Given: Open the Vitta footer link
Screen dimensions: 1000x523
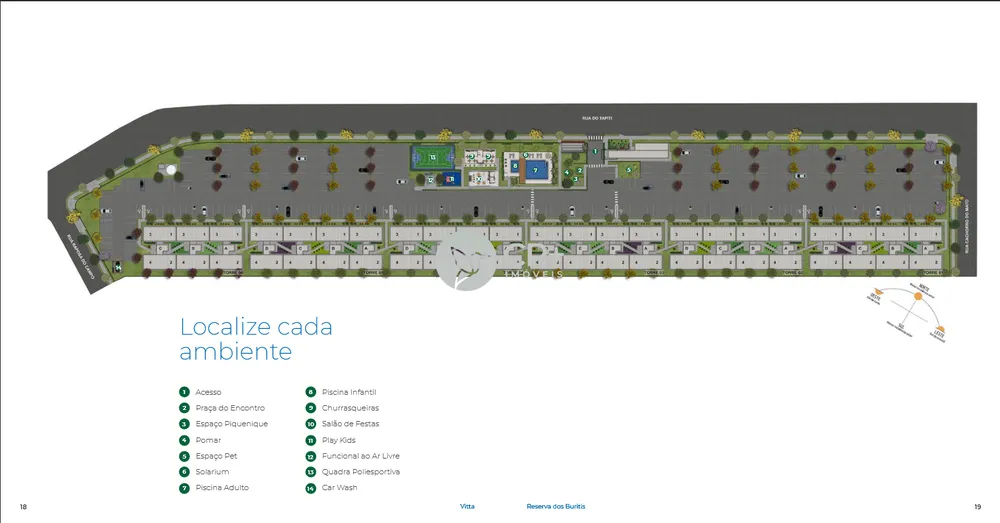Looking at the screenshot, I should coord(467,506).
